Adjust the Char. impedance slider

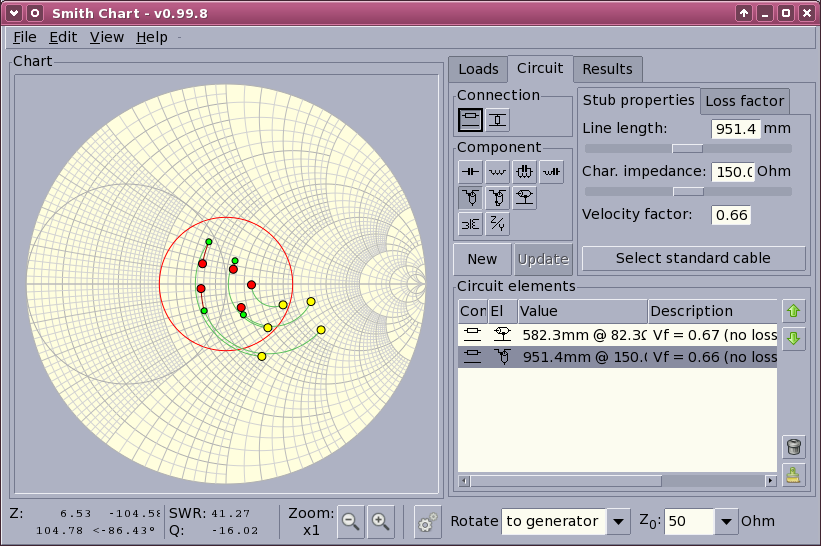(687, 192)
